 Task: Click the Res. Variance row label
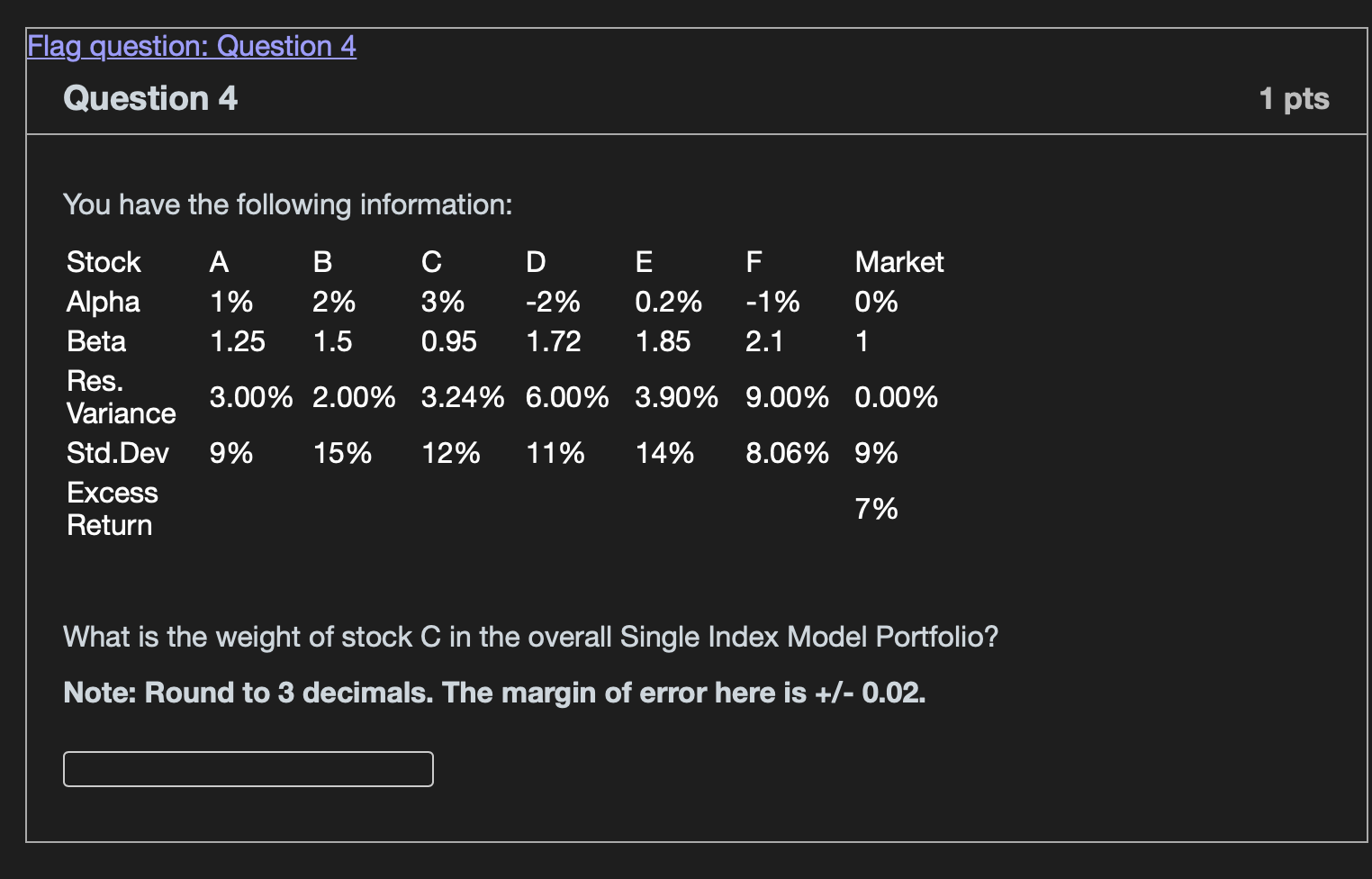pyautogui.click(x=121, y=397)
